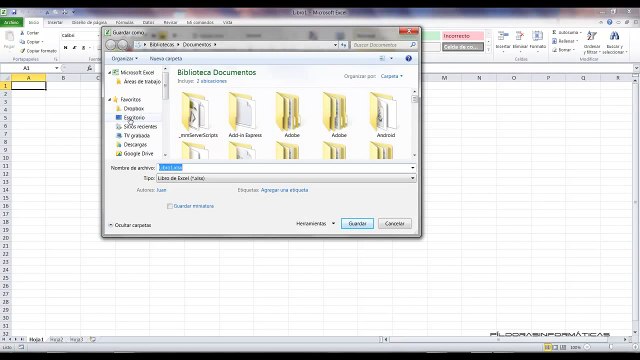Click the 'Copiar formato' paintbrush icon
This screenshot has width=640, height=360.
click(22, 51)
